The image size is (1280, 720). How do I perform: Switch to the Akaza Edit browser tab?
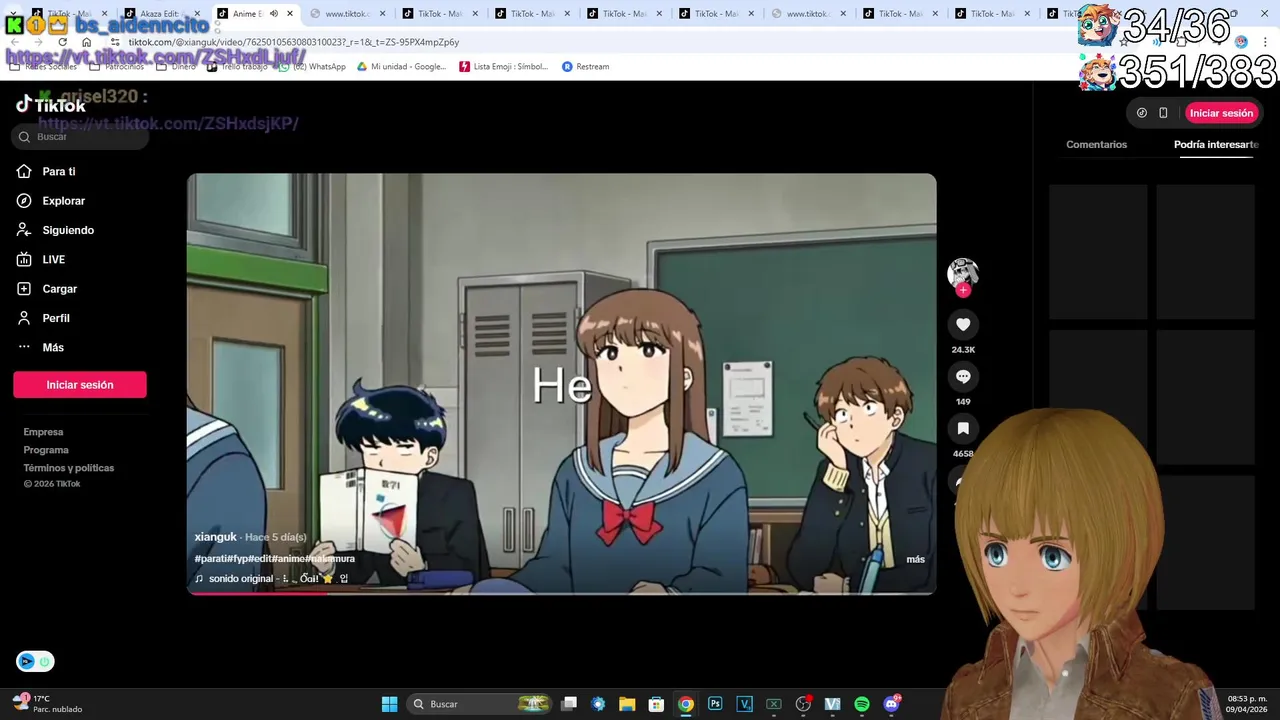[x=160, y=14]
